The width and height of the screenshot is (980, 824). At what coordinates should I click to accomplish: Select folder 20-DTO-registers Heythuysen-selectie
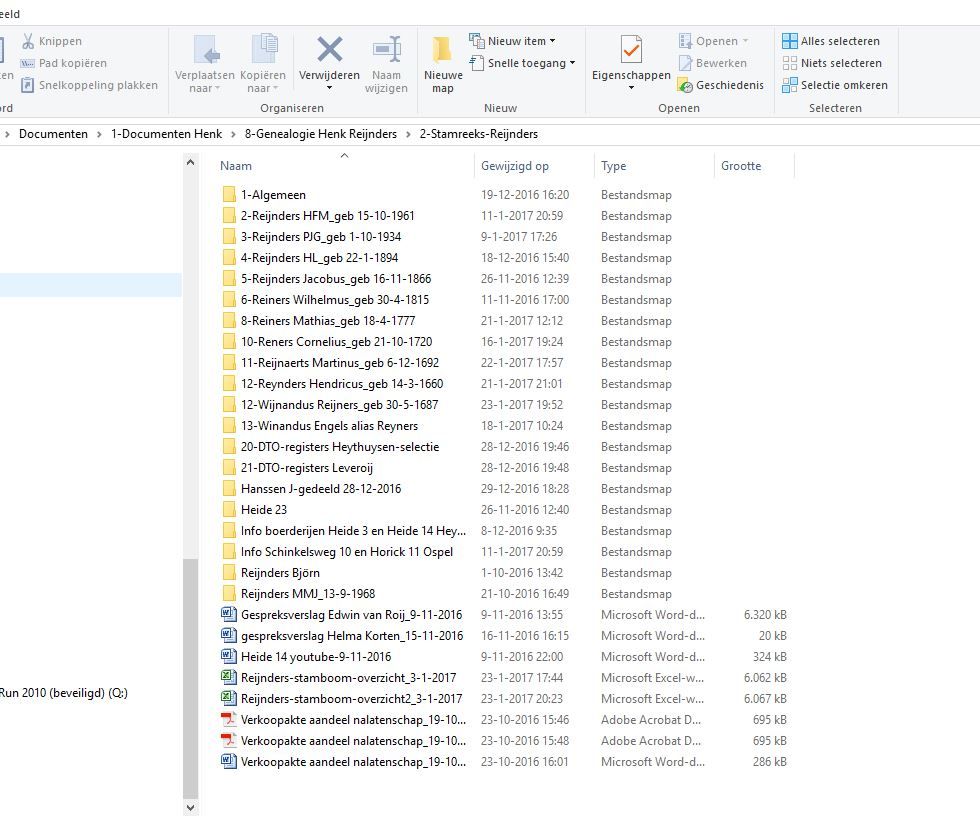tap(340, 447)
